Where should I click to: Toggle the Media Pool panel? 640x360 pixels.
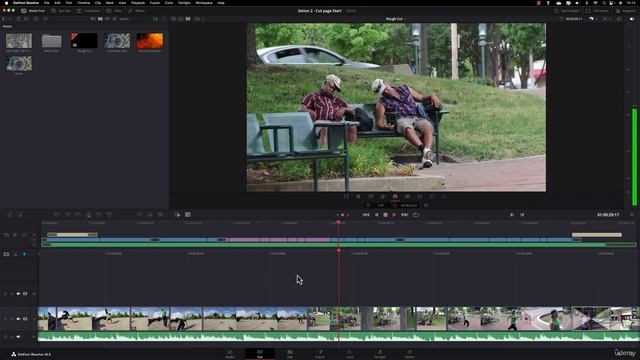click(x=33, y=11)
